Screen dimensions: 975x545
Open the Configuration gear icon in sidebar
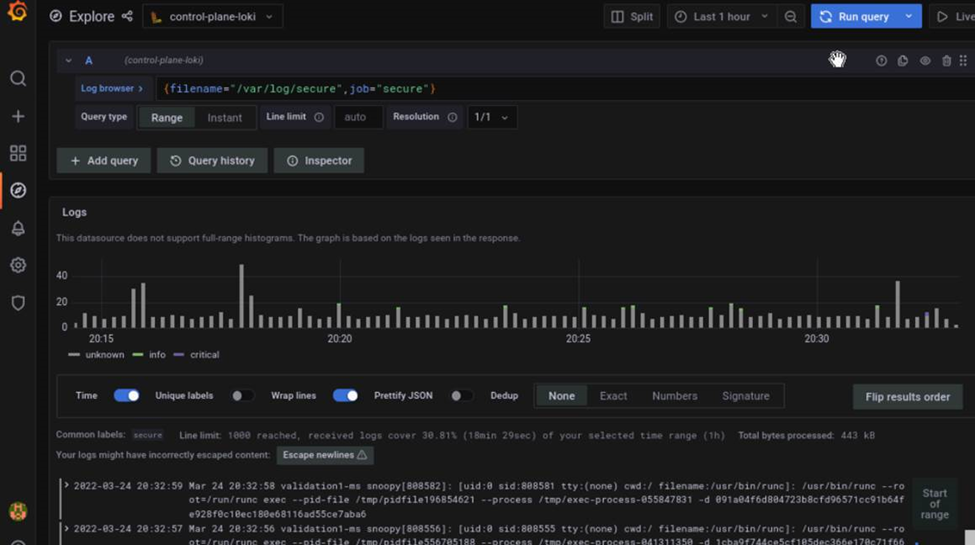click(18, 265)
